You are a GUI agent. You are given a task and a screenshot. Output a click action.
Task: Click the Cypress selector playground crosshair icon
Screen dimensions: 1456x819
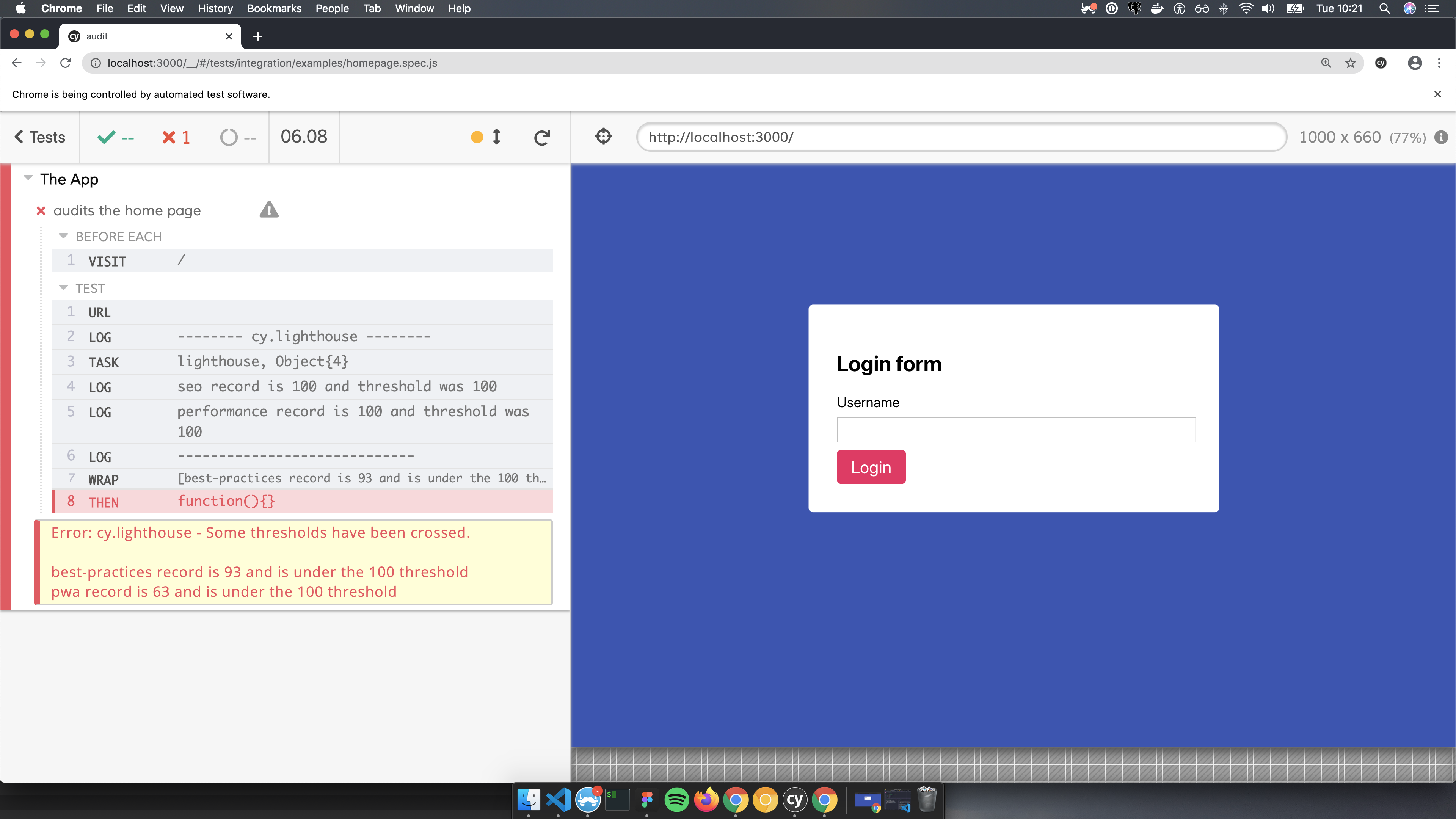point(603,137)
